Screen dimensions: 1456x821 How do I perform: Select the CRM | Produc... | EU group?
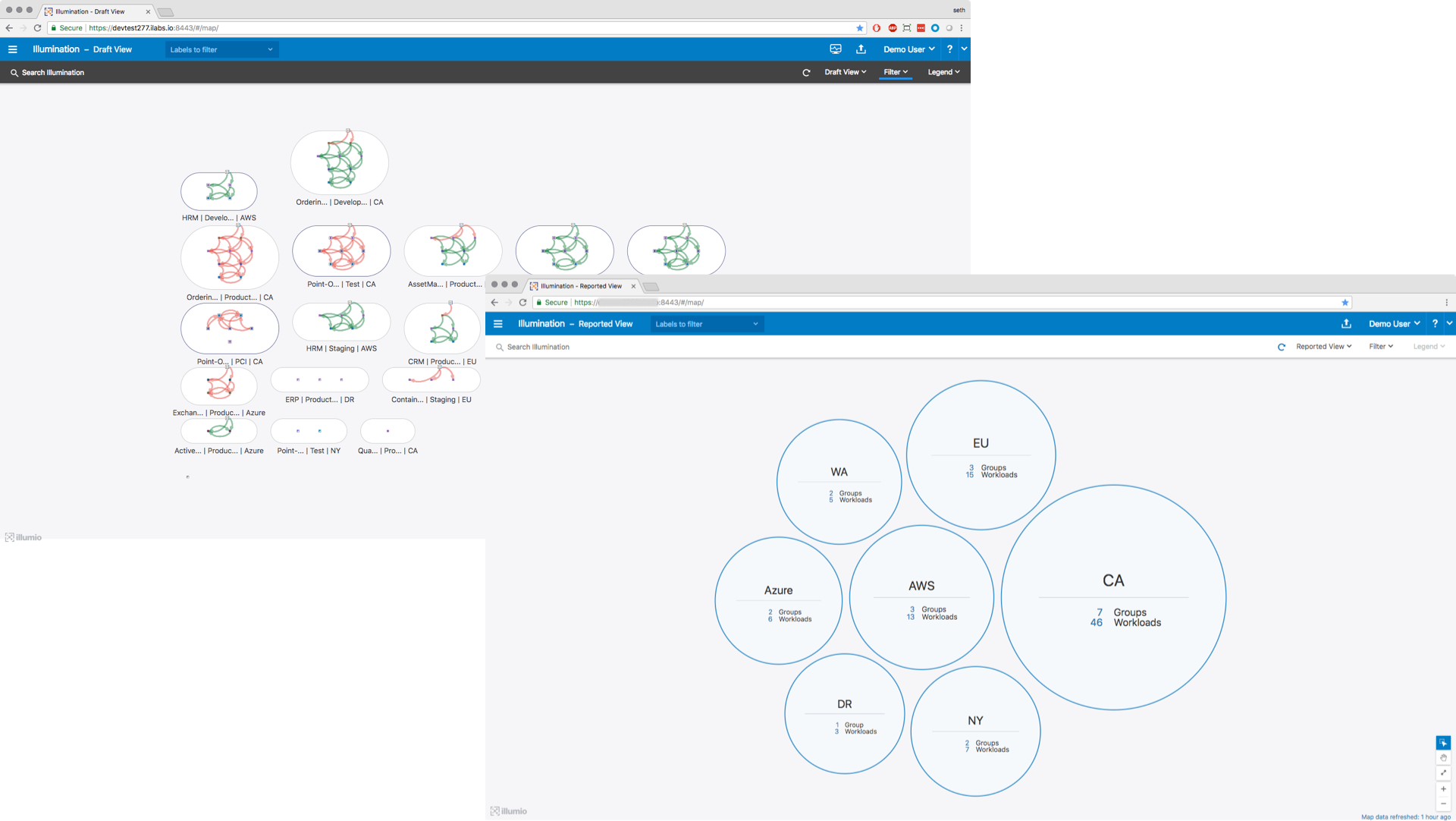tap(442, 329)
